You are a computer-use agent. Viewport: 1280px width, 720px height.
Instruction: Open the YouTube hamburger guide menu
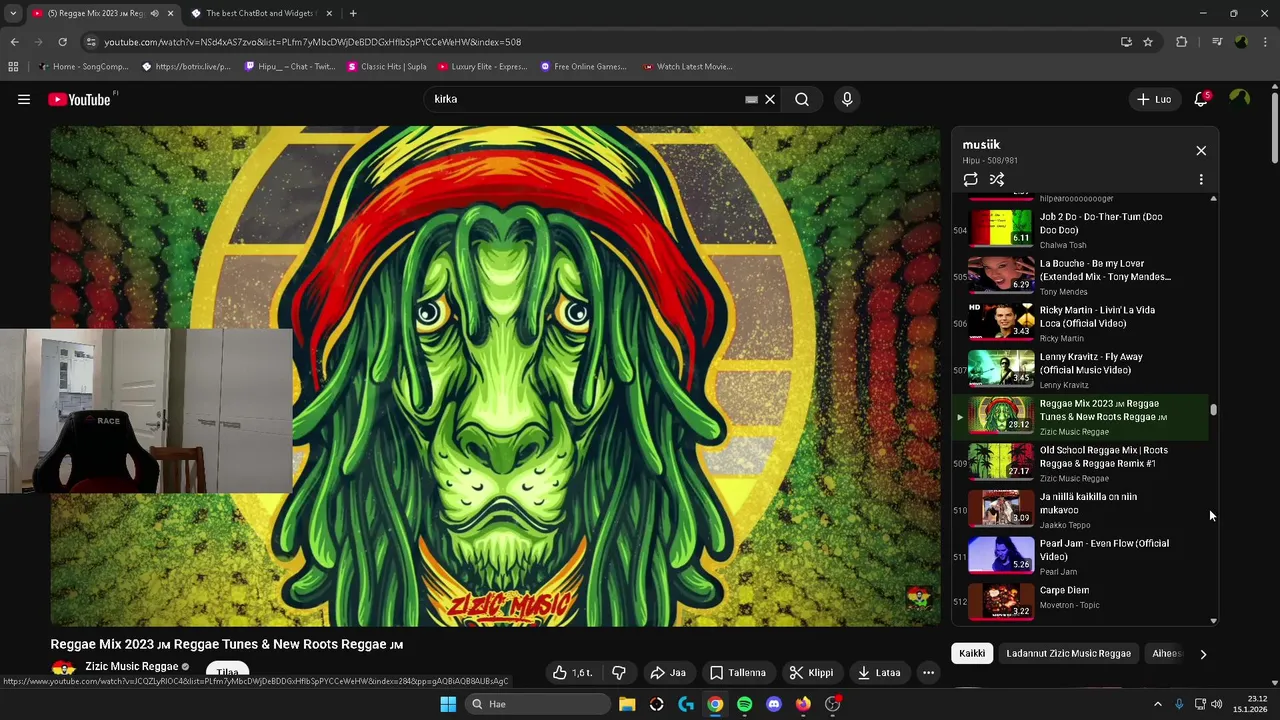click(24, 99)
